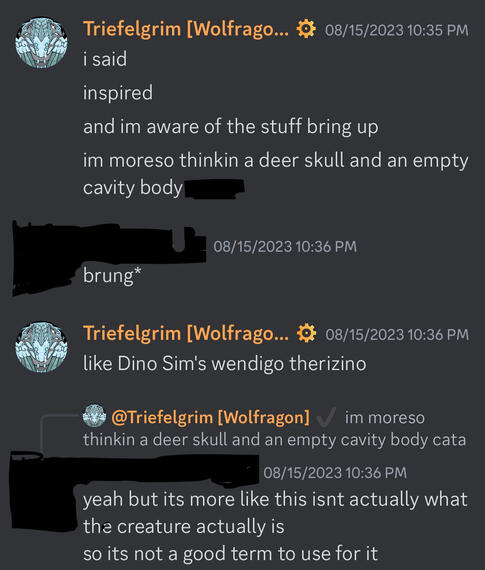The height and width of the screenshot is (570, 485).
Task: Click the @Triefelgrim [Wolfragon] reply mention
Action: 211,417
